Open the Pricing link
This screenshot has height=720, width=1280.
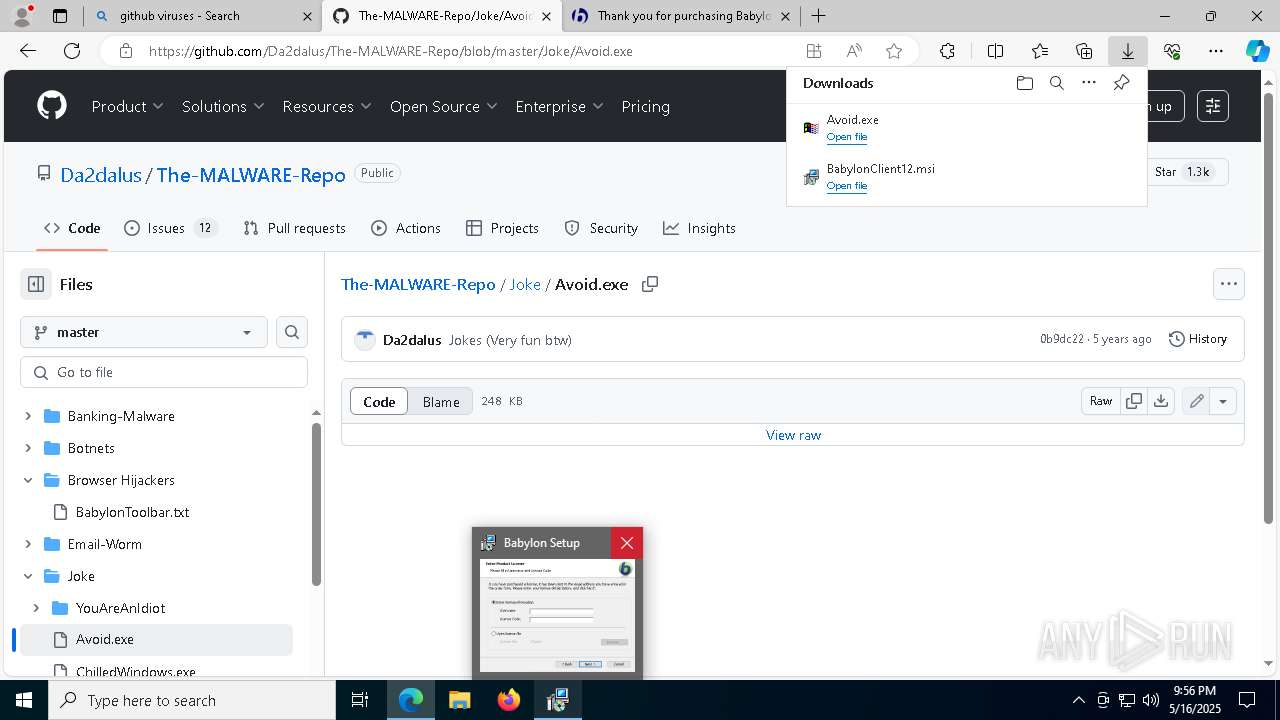pos(646,106)
